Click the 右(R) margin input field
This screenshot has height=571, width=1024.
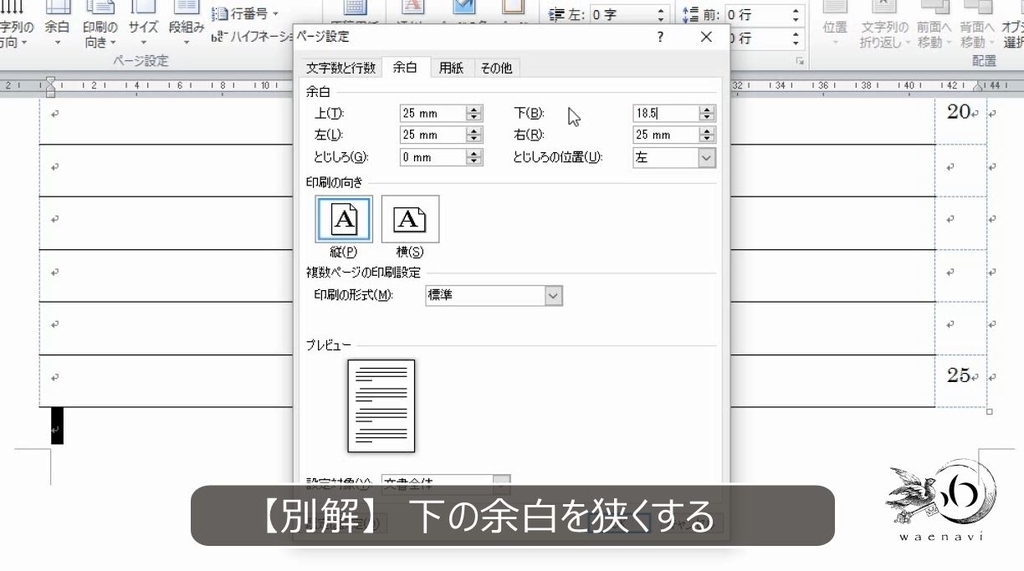coord(666,135)
